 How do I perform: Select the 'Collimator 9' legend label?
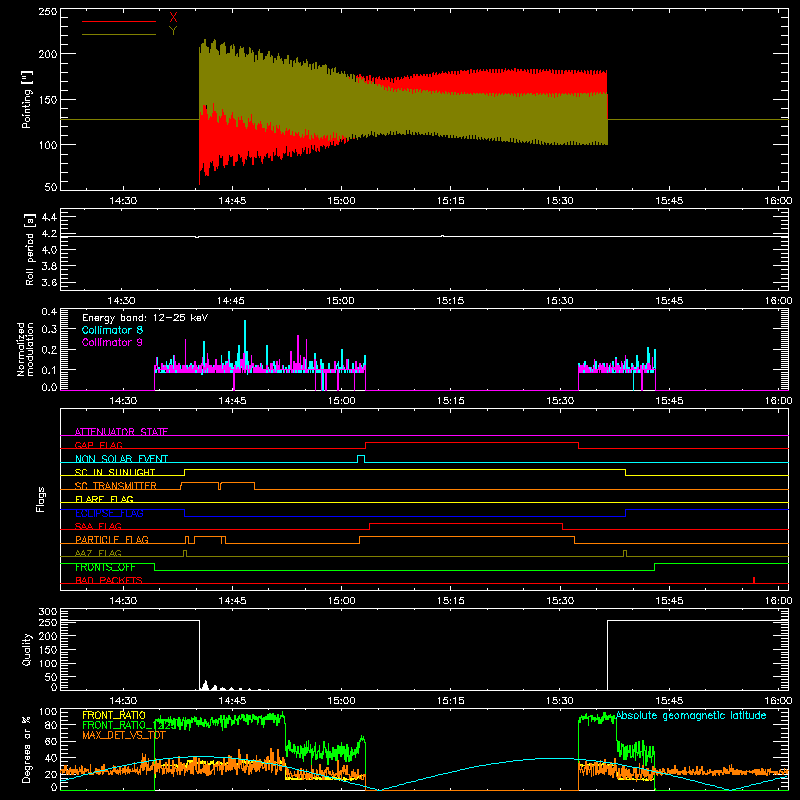[x=112, y=342]
